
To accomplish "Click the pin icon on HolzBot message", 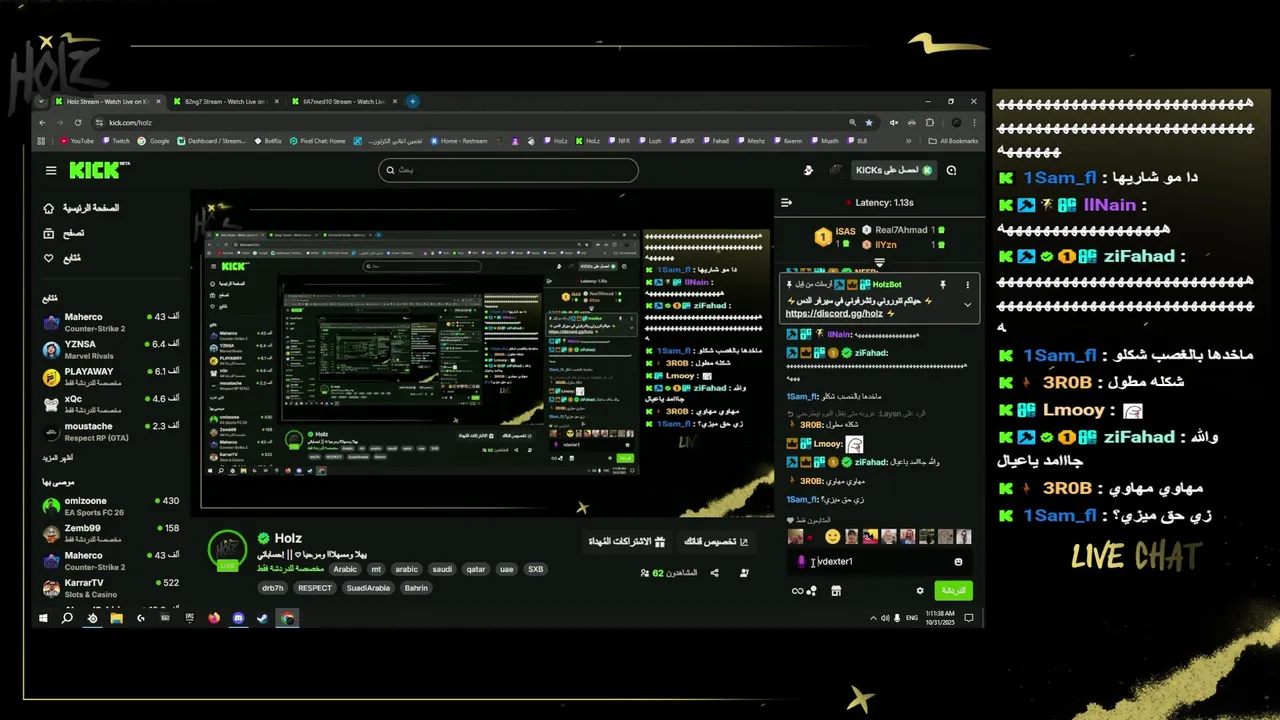I will click(943, 284).
